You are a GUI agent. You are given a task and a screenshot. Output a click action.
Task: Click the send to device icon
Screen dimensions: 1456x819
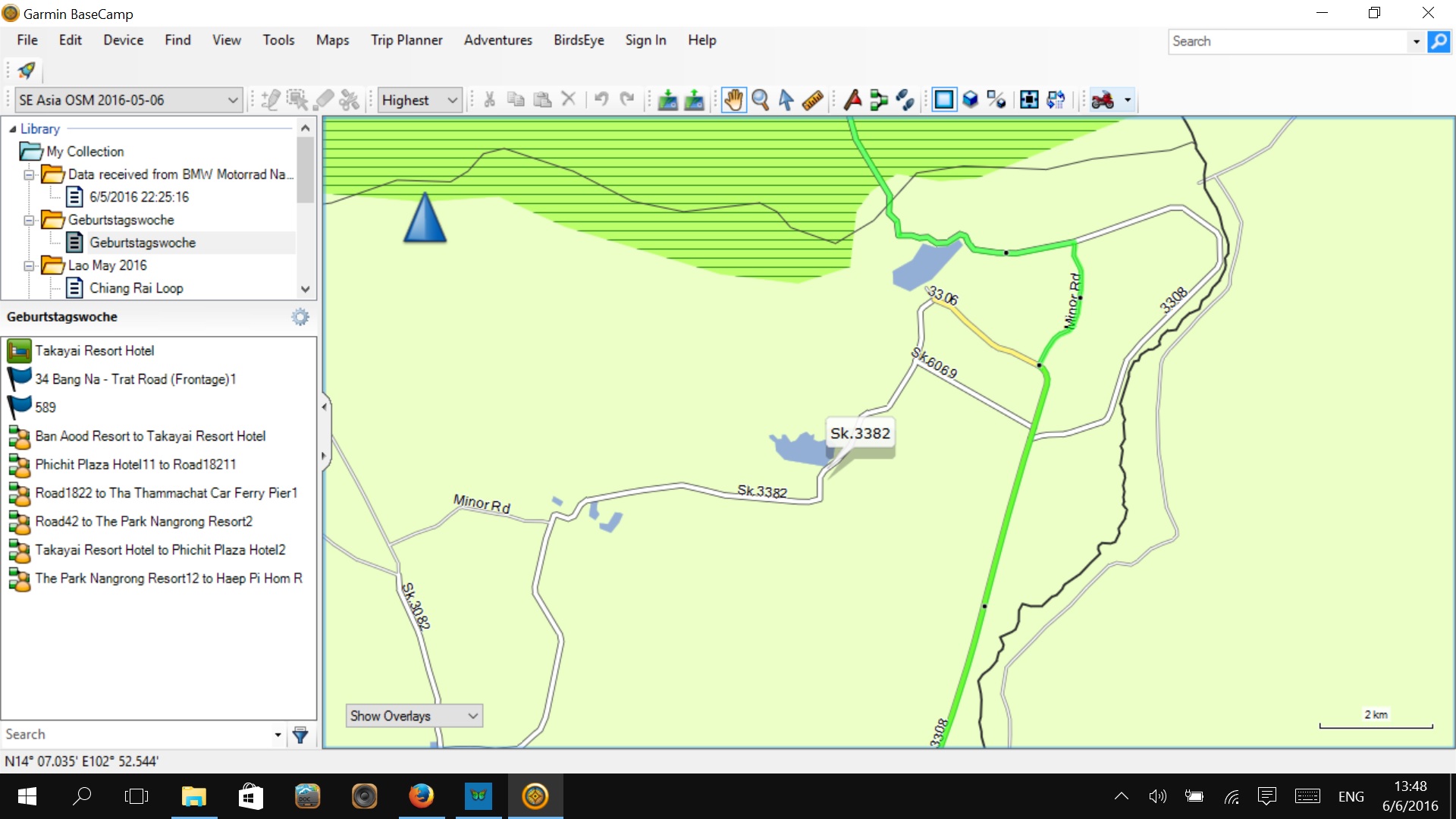667,100
